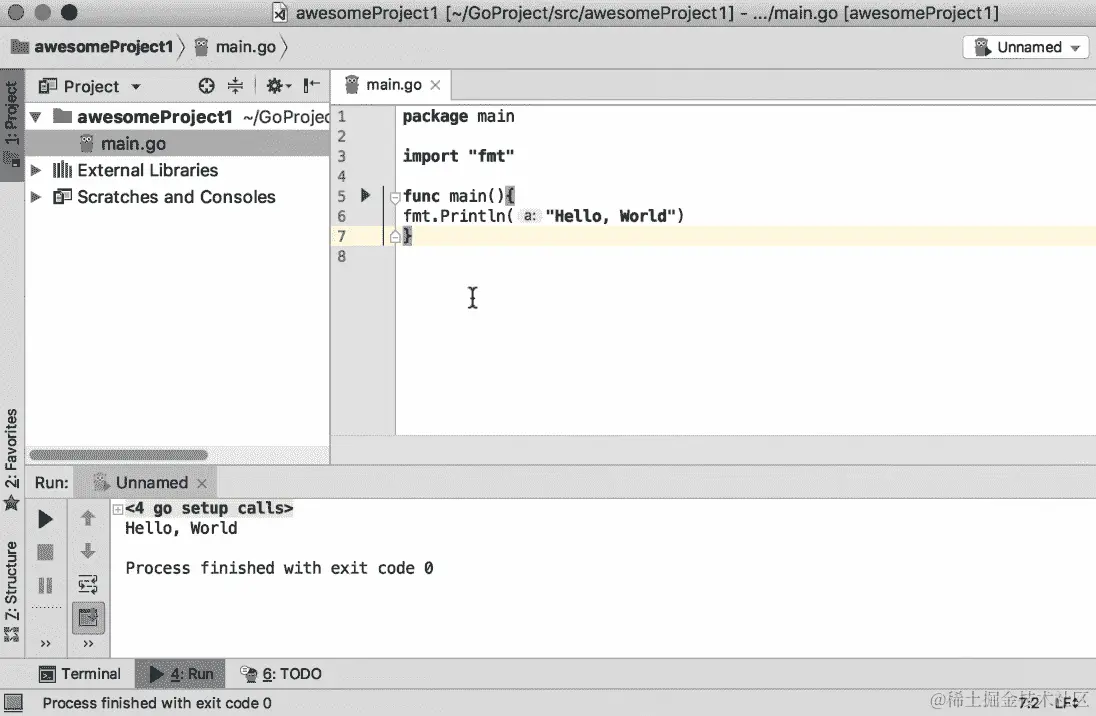
Task: Click import "fmt" line
Action: (x=458, y=156)
